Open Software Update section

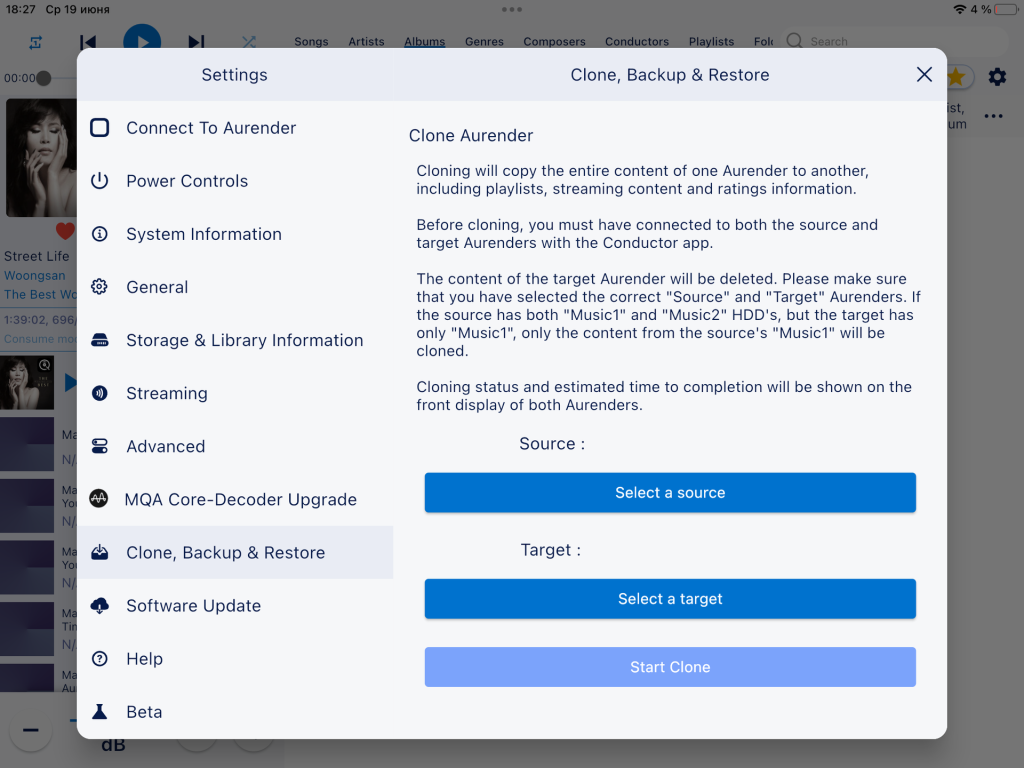235,605
